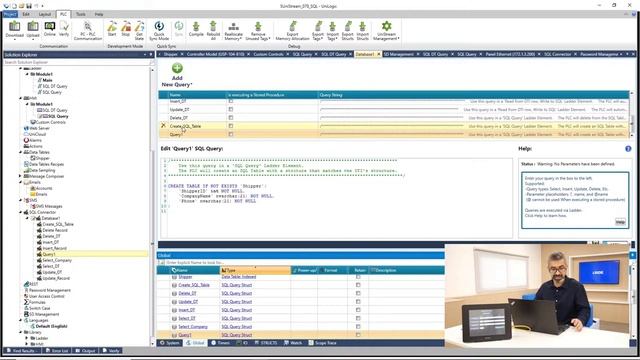640x360 pixels.
Task: Open the Help ribbon tab
Action: tap(99, 14)
